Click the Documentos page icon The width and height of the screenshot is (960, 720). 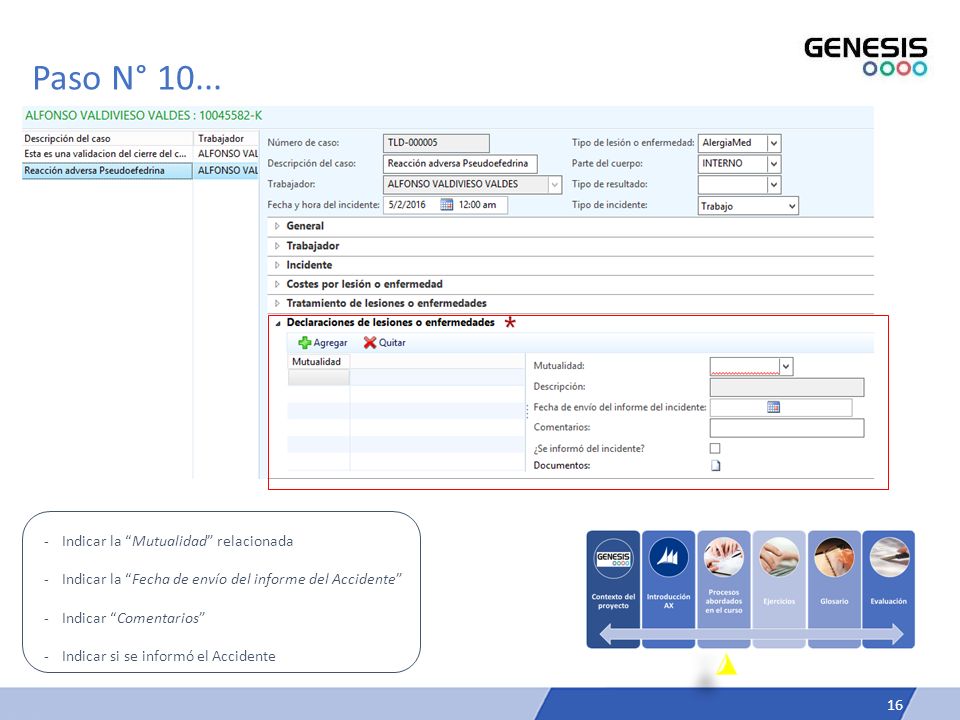715,466
